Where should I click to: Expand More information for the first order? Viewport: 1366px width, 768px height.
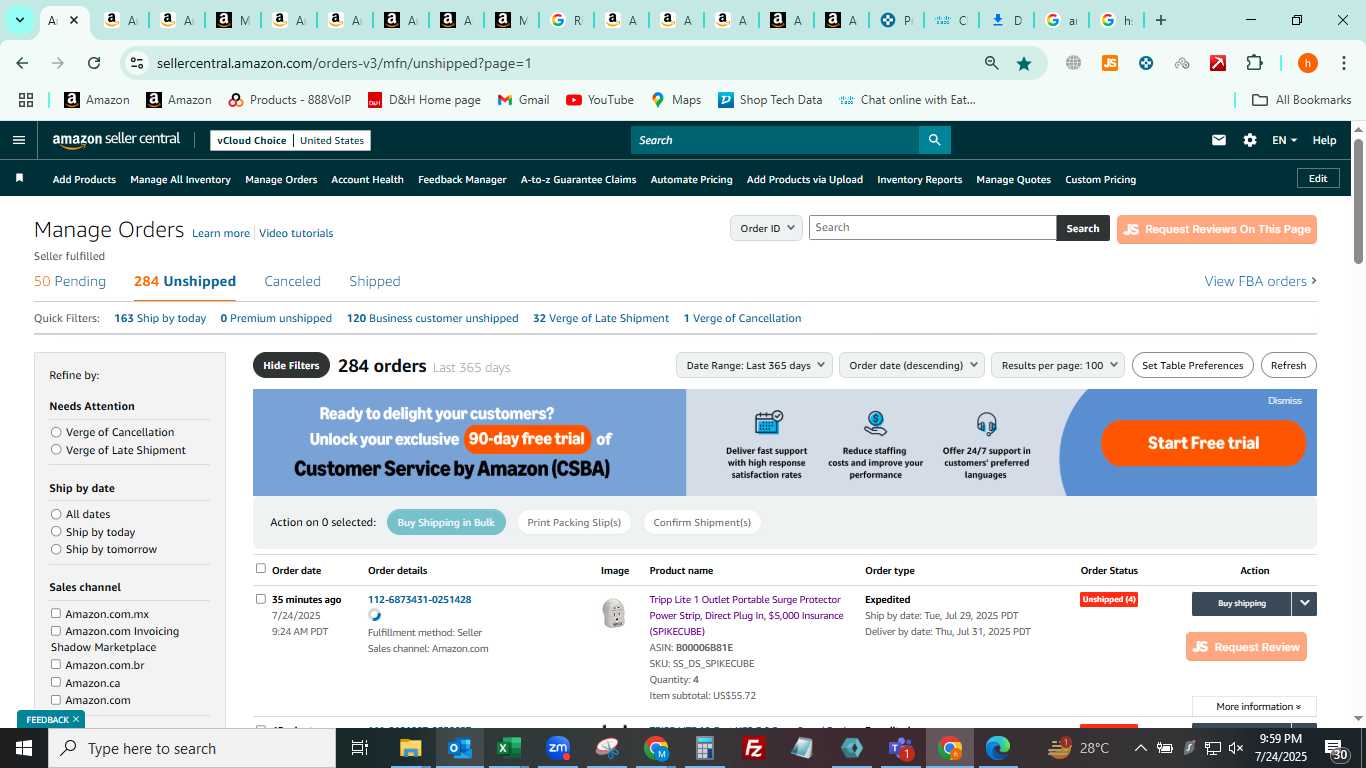[x=1254, y=706]
